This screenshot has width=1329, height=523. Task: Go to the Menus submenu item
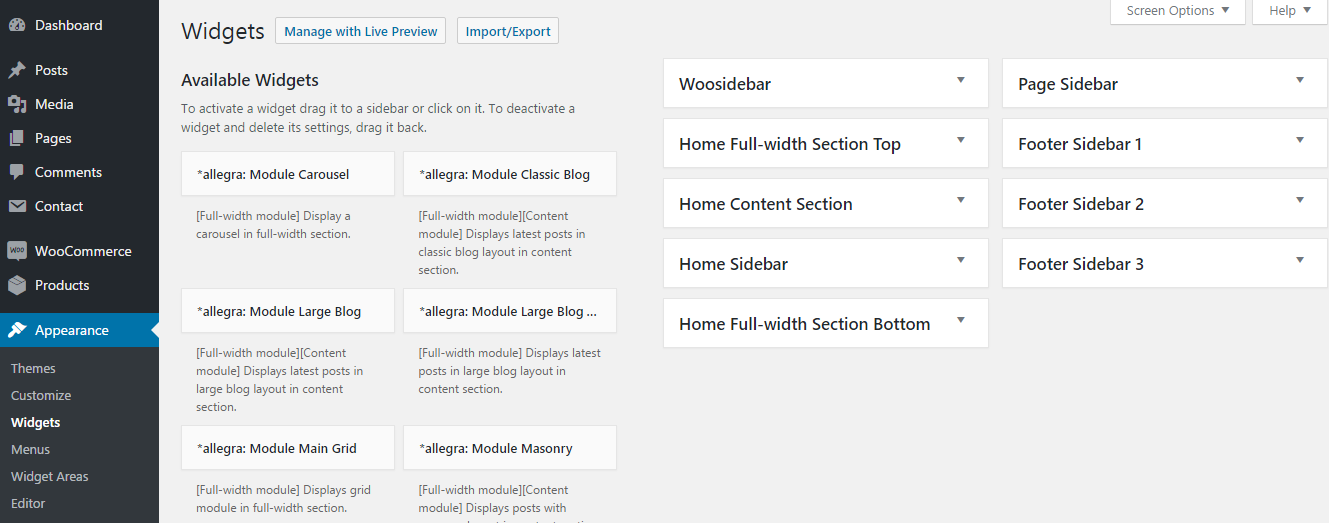pyautogui.click(x=30, y=449)
